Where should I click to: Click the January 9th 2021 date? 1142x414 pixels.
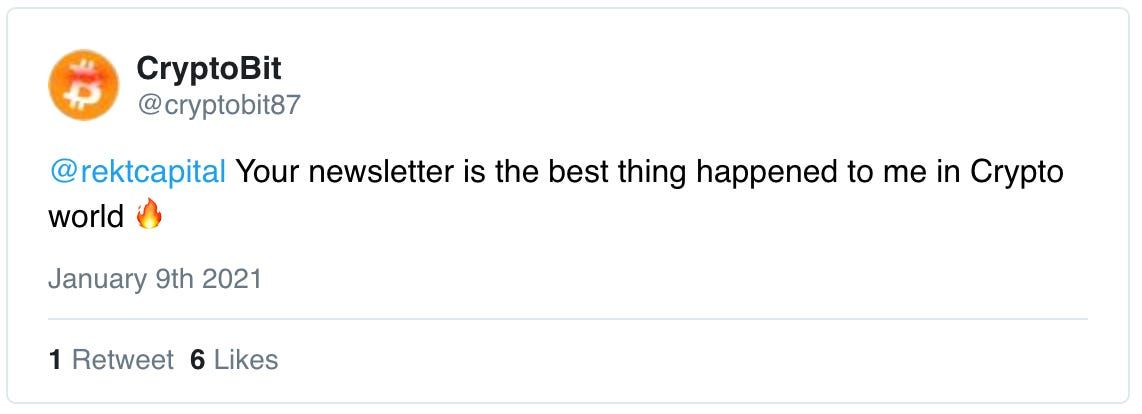coord(154,278)
